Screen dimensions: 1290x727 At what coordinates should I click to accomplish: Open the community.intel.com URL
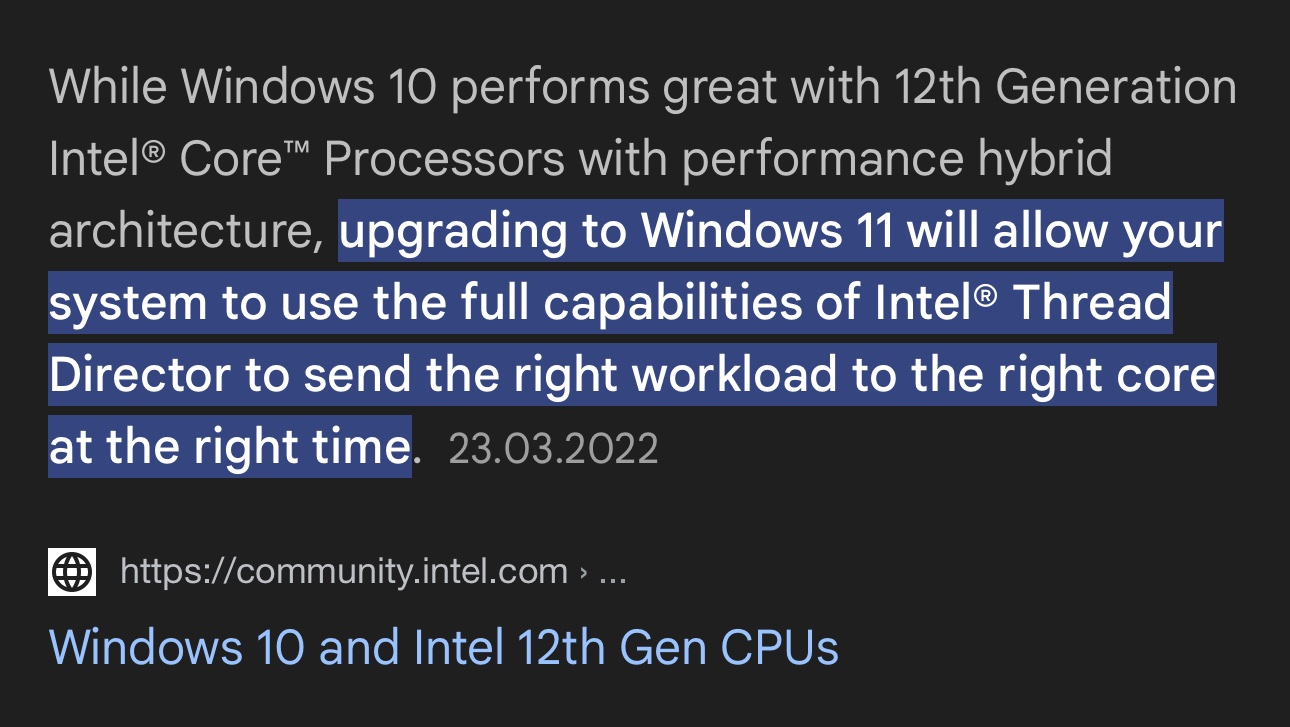pos(343,572)
